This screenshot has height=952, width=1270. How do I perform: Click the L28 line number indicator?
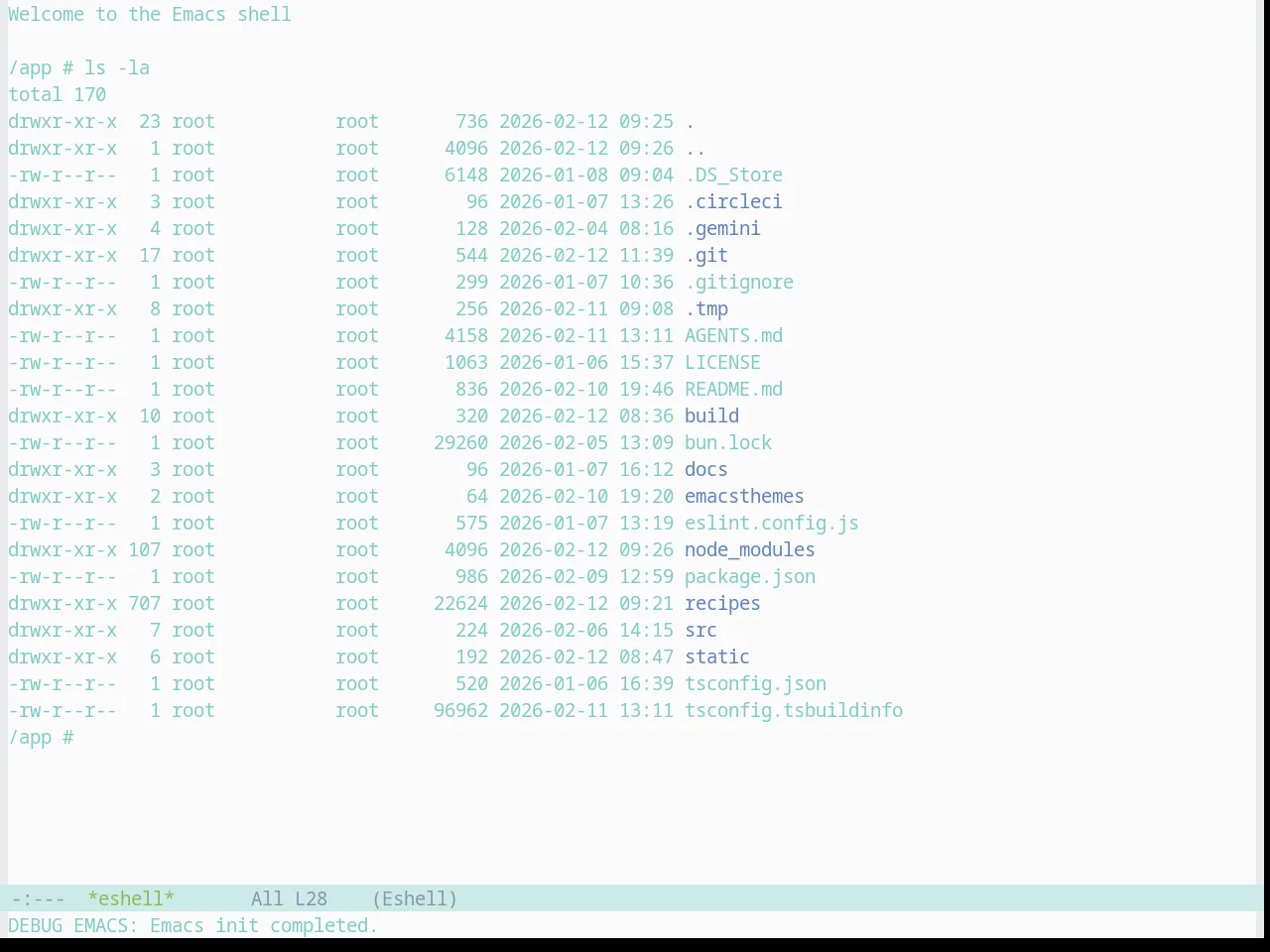point(311,898)
